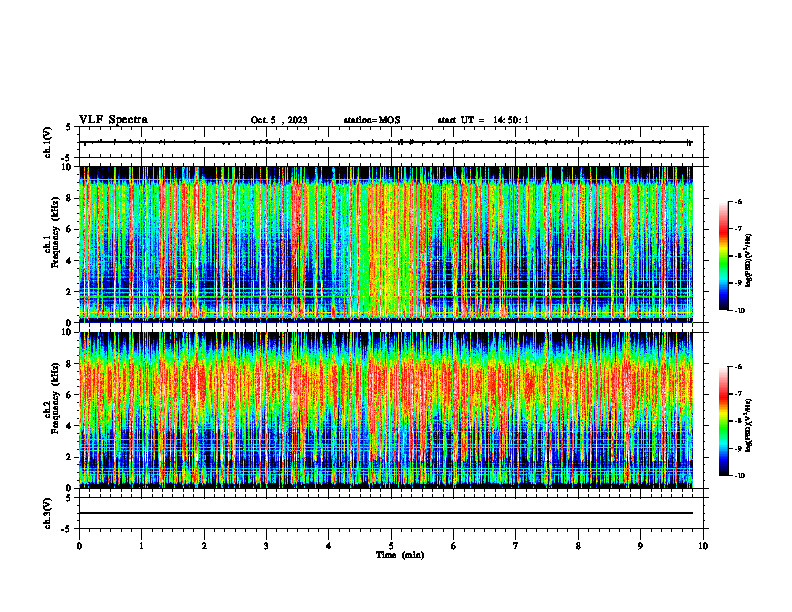Click the "Time (min)" x-axis label
The height and width of the screenshot is (612, 792).
click(400, 555)
